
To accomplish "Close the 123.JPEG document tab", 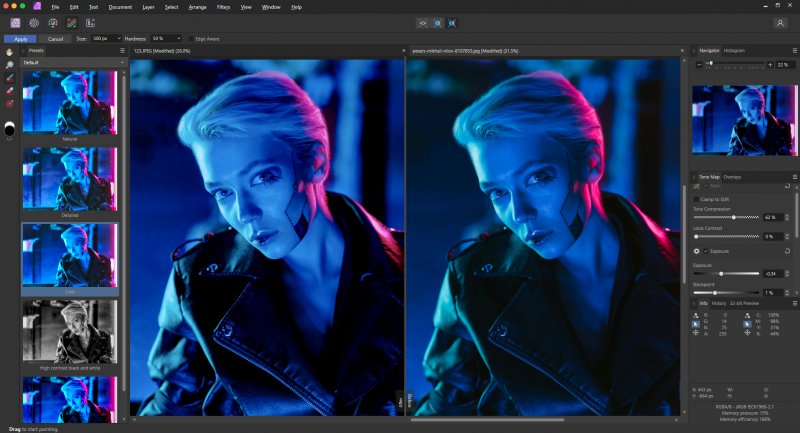I will tap(404, 50).
